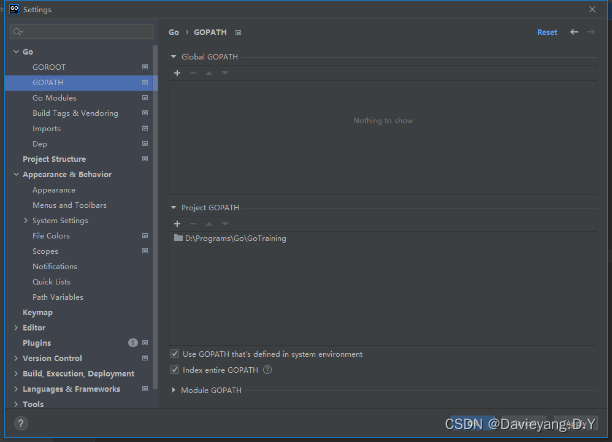612x442 pixels.
Task: Toggle Index entire GOPATH checkbox
Action: [x=174, y=370]
